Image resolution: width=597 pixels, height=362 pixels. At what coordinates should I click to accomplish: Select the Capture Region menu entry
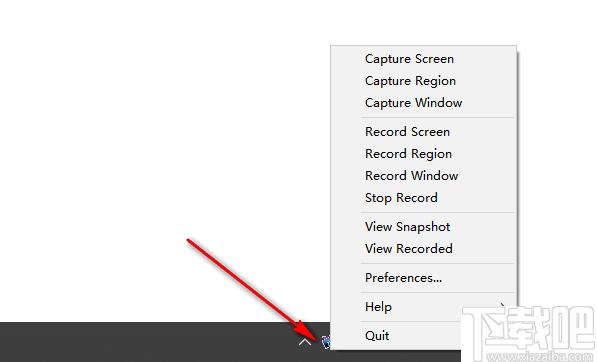click(423, 81)
